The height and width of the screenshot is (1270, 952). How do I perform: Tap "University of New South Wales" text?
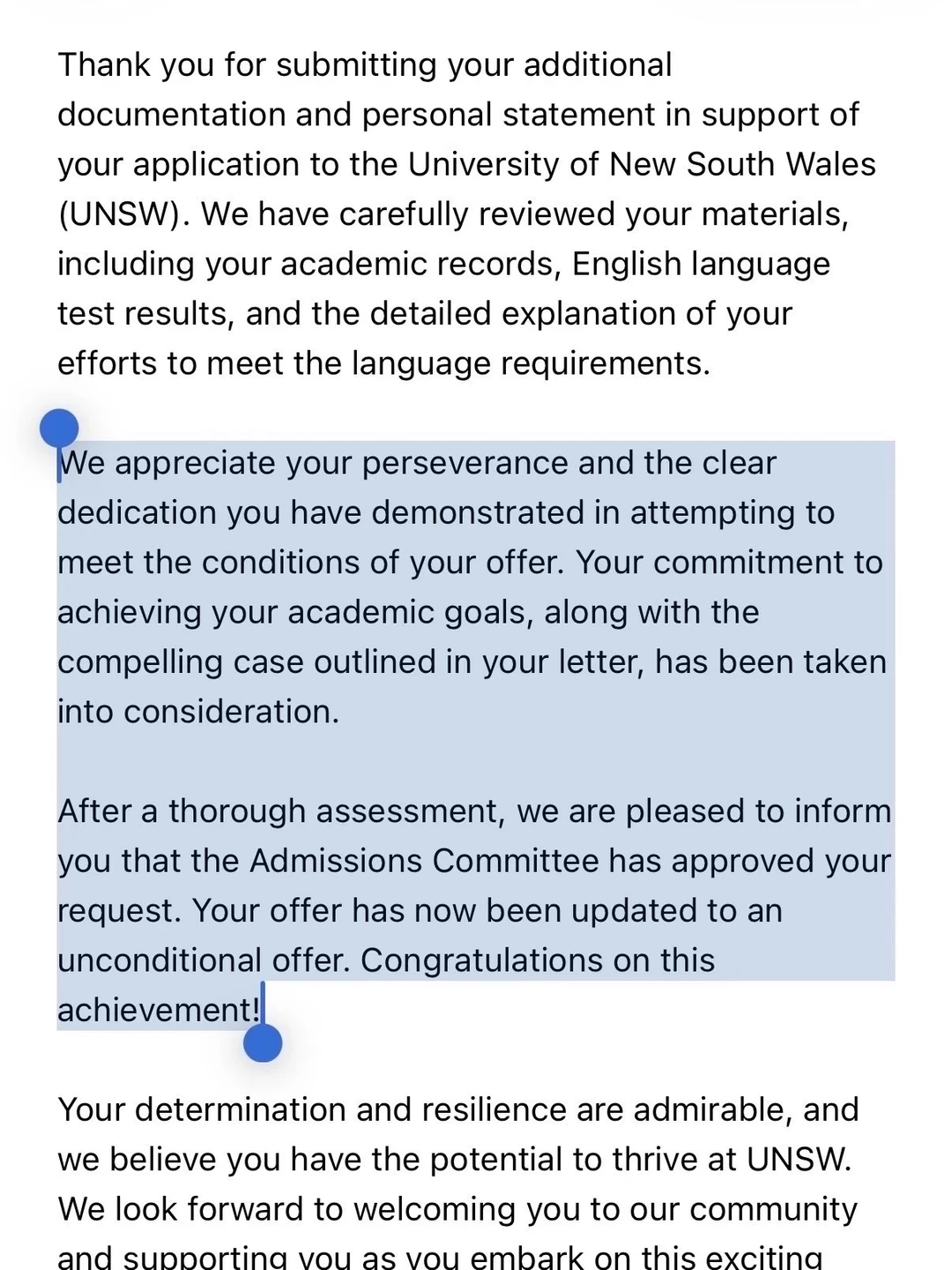(x=643, y=165)
